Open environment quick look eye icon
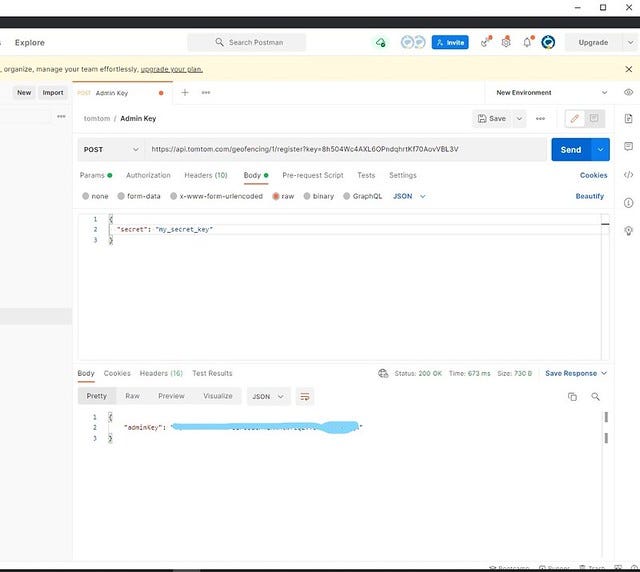 point(628,92)
